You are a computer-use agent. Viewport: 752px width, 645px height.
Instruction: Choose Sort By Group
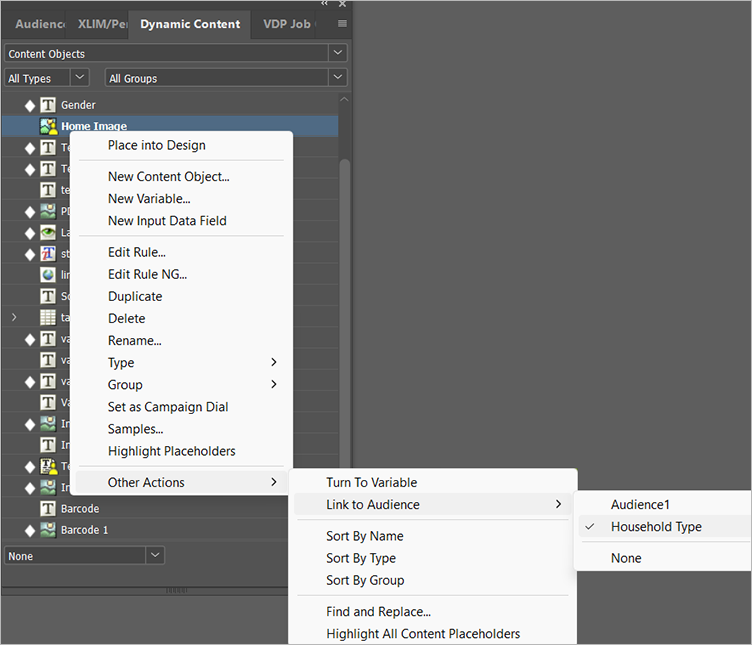tap(365, 580)
